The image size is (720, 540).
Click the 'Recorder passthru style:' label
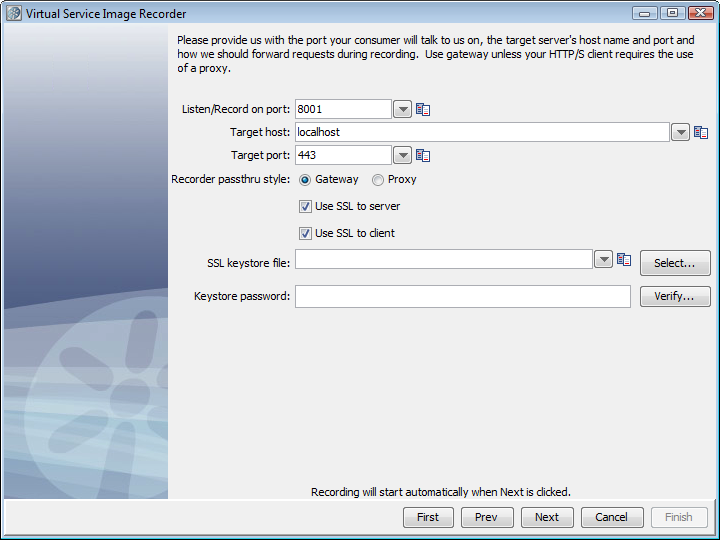click(231, 180)
